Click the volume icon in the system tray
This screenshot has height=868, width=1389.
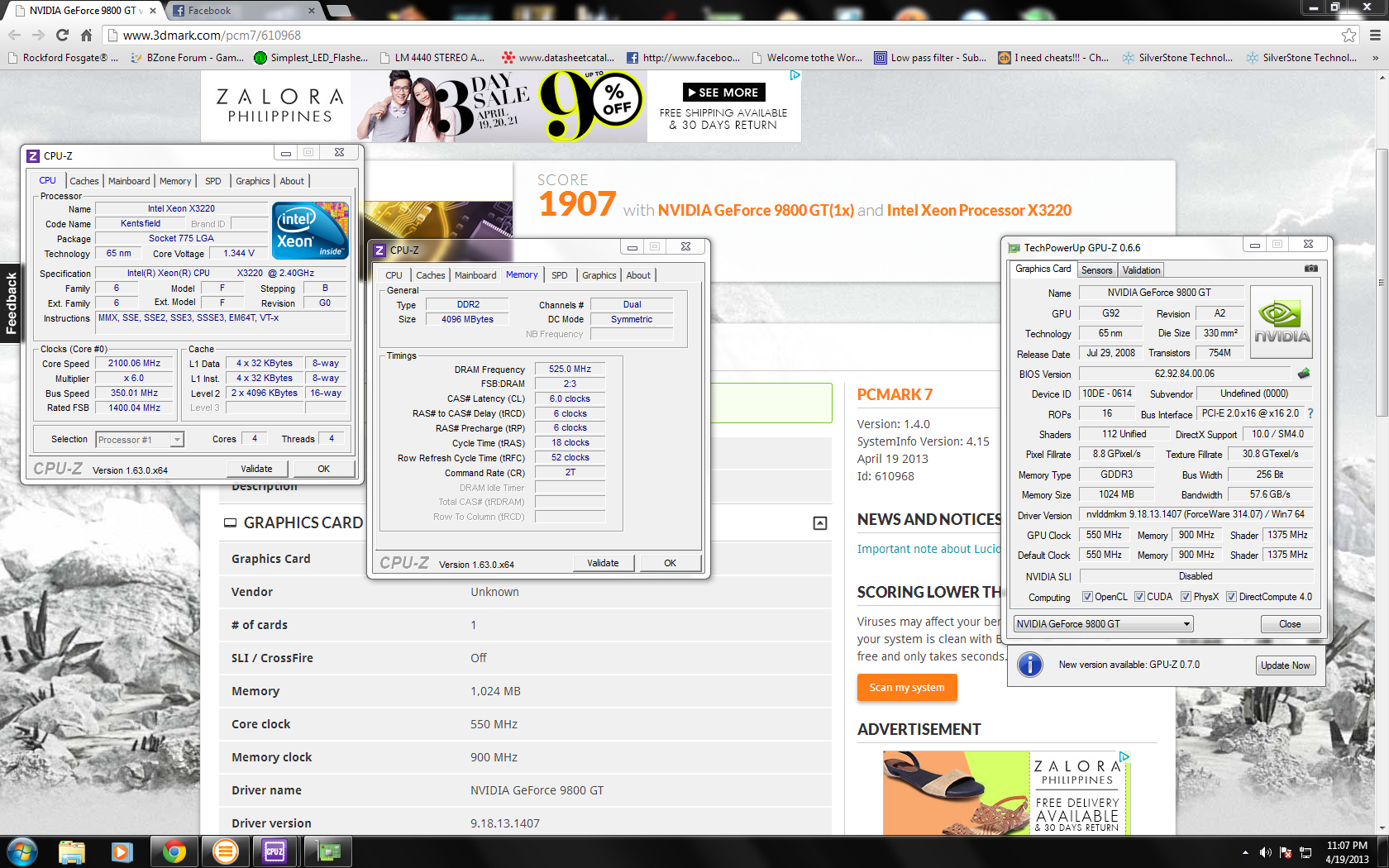coord(1265,852)
